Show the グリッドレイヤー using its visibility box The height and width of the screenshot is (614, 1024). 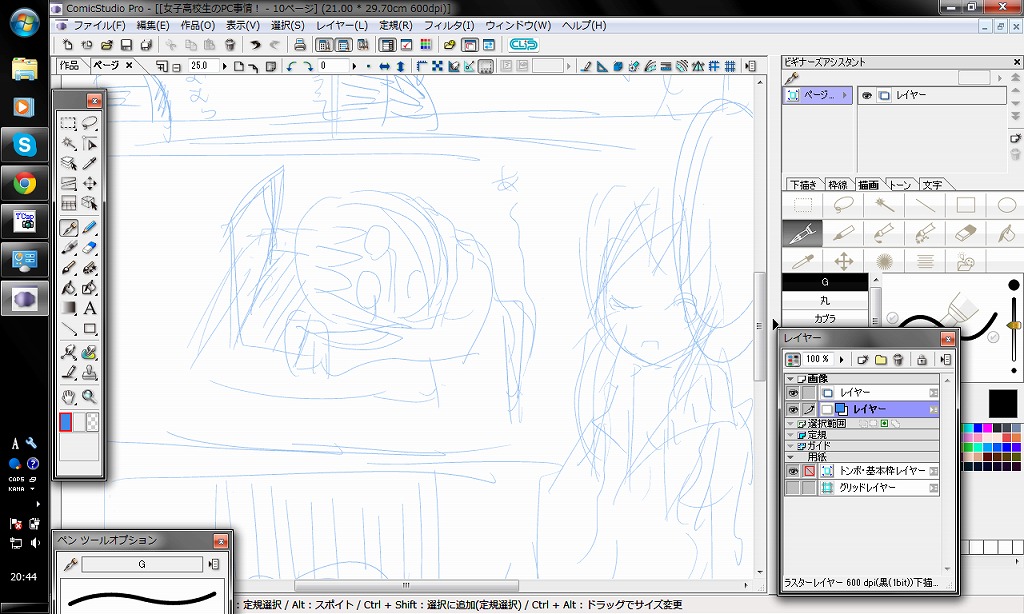click(x=792, y=488)
